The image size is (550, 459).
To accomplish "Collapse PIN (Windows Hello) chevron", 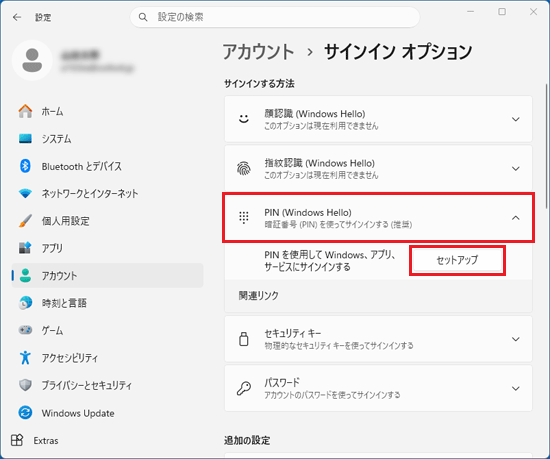I will coord(515,218).
